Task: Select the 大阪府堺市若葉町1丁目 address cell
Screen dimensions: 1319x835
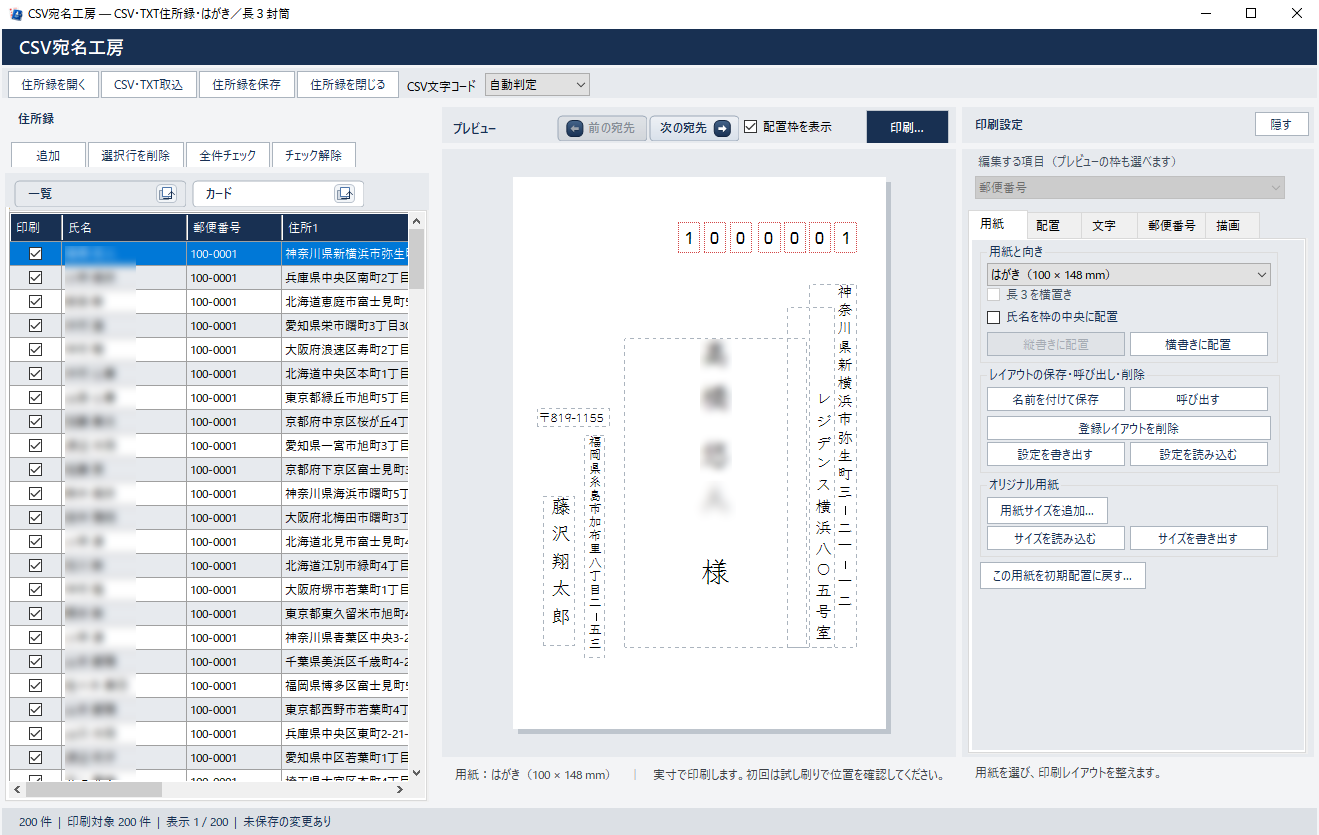Action: coord(345,590)
